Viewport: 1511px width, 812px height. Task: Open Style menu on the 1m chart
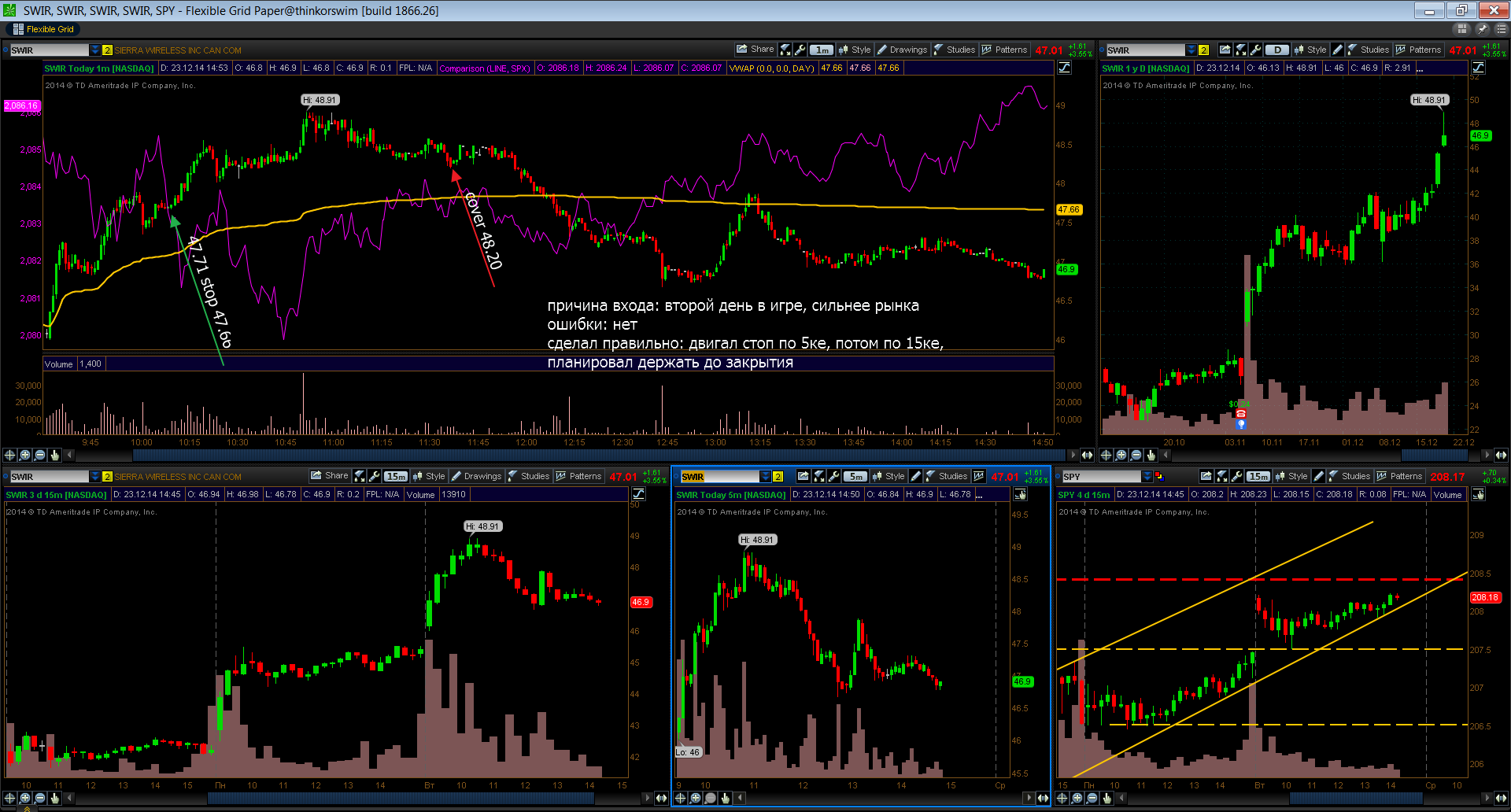click(855, 50)
